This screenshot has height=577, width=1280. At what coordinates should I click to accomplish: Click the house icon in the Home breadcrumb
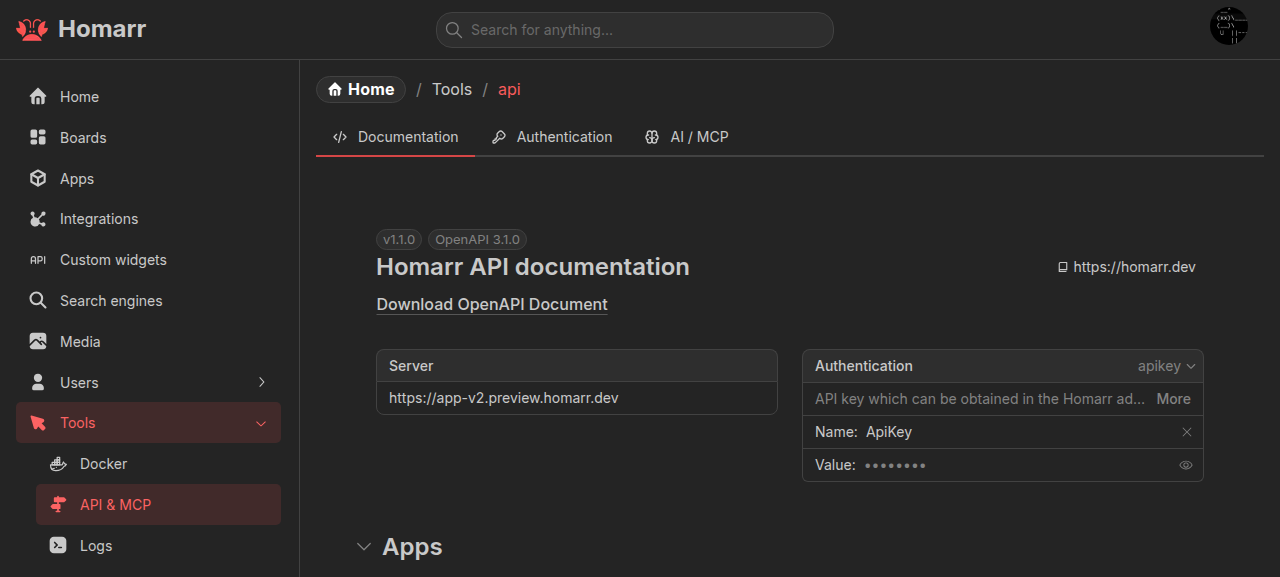(335, 90)
